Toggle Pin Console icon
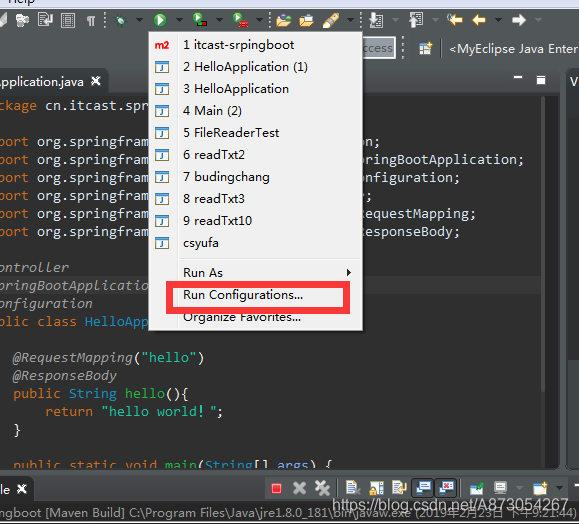579x524 pixels. 476,489
